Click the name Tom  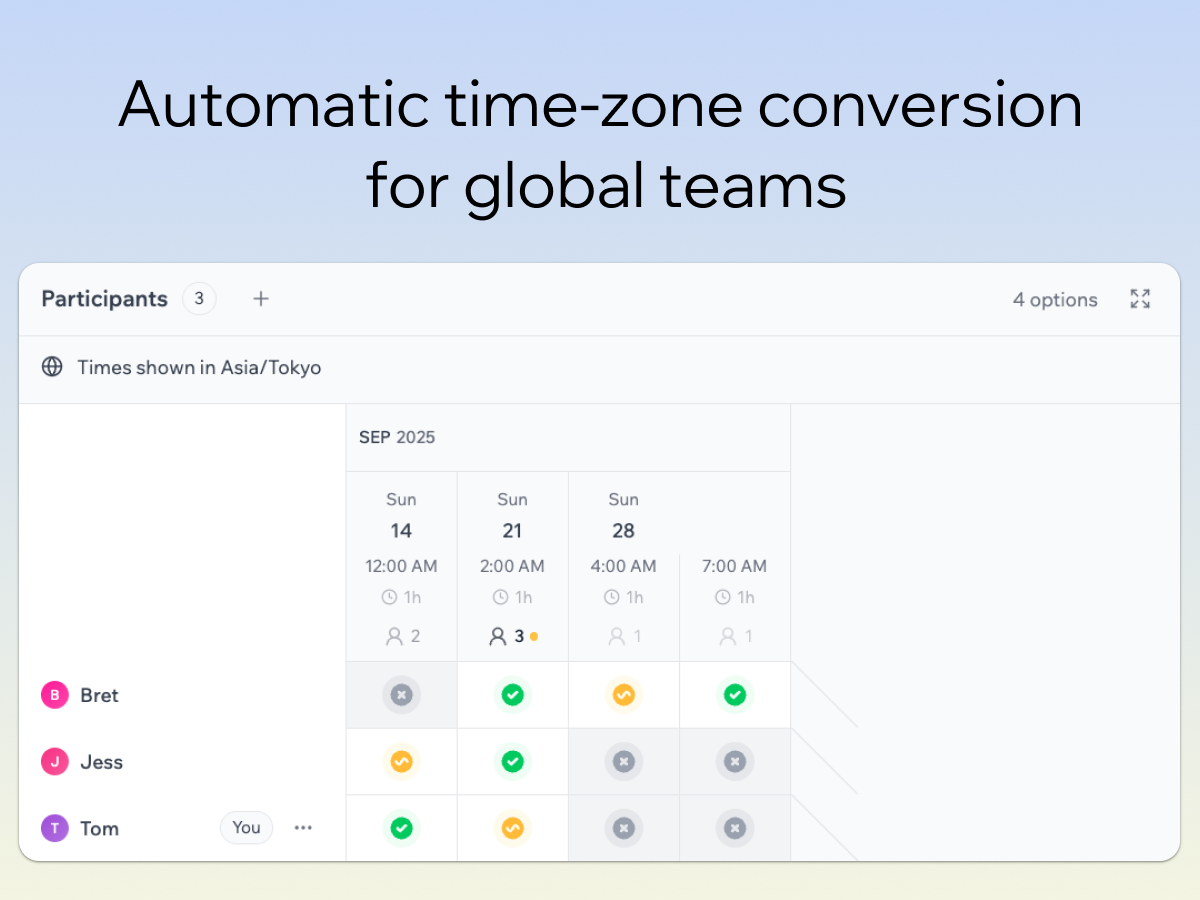click(99, 828)
